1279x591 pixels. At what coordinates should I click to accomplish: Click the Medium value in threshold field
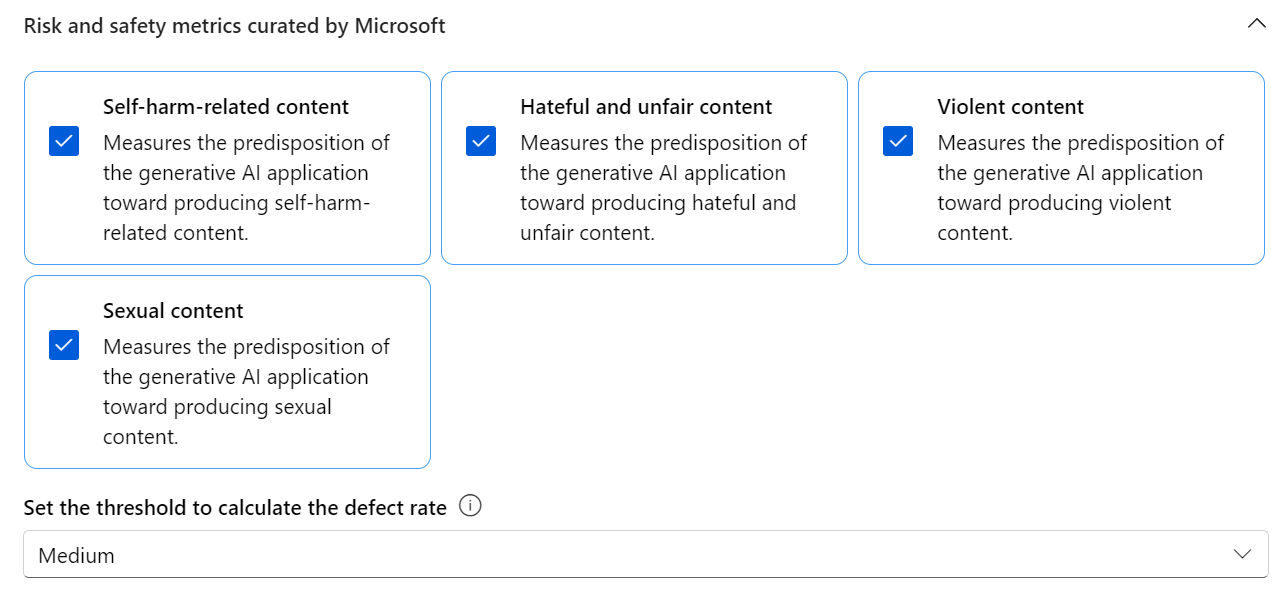pyautogui.click(x=76, y=555)
